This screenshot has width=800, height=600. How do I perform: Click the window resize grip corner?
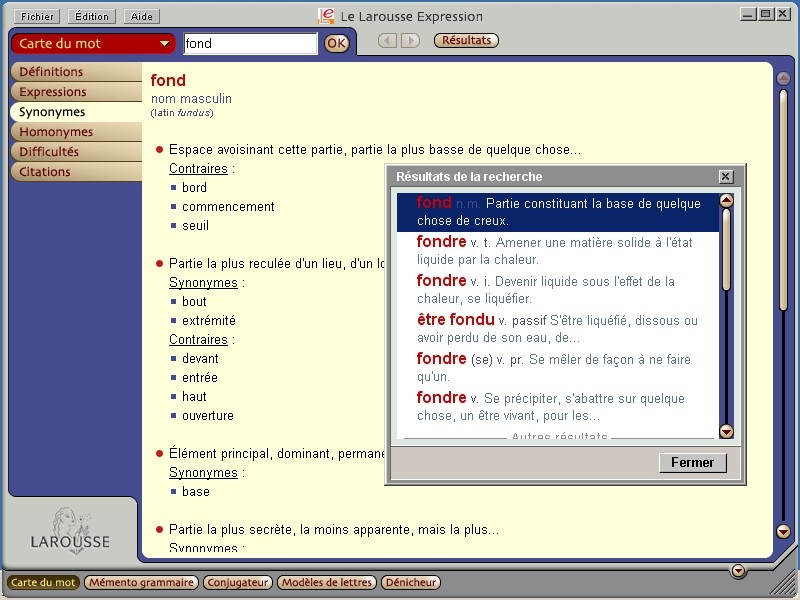785,584
